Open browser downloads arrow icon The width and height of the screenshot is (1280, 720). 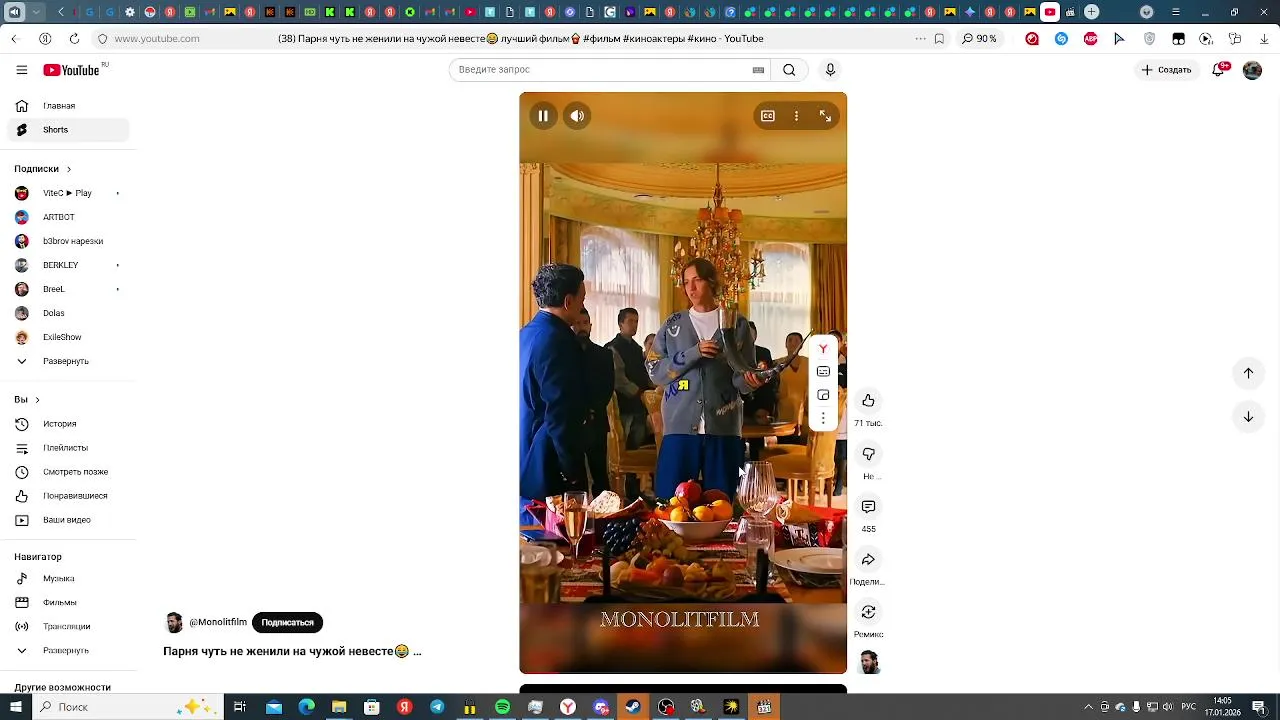(x=1264, y=39)
